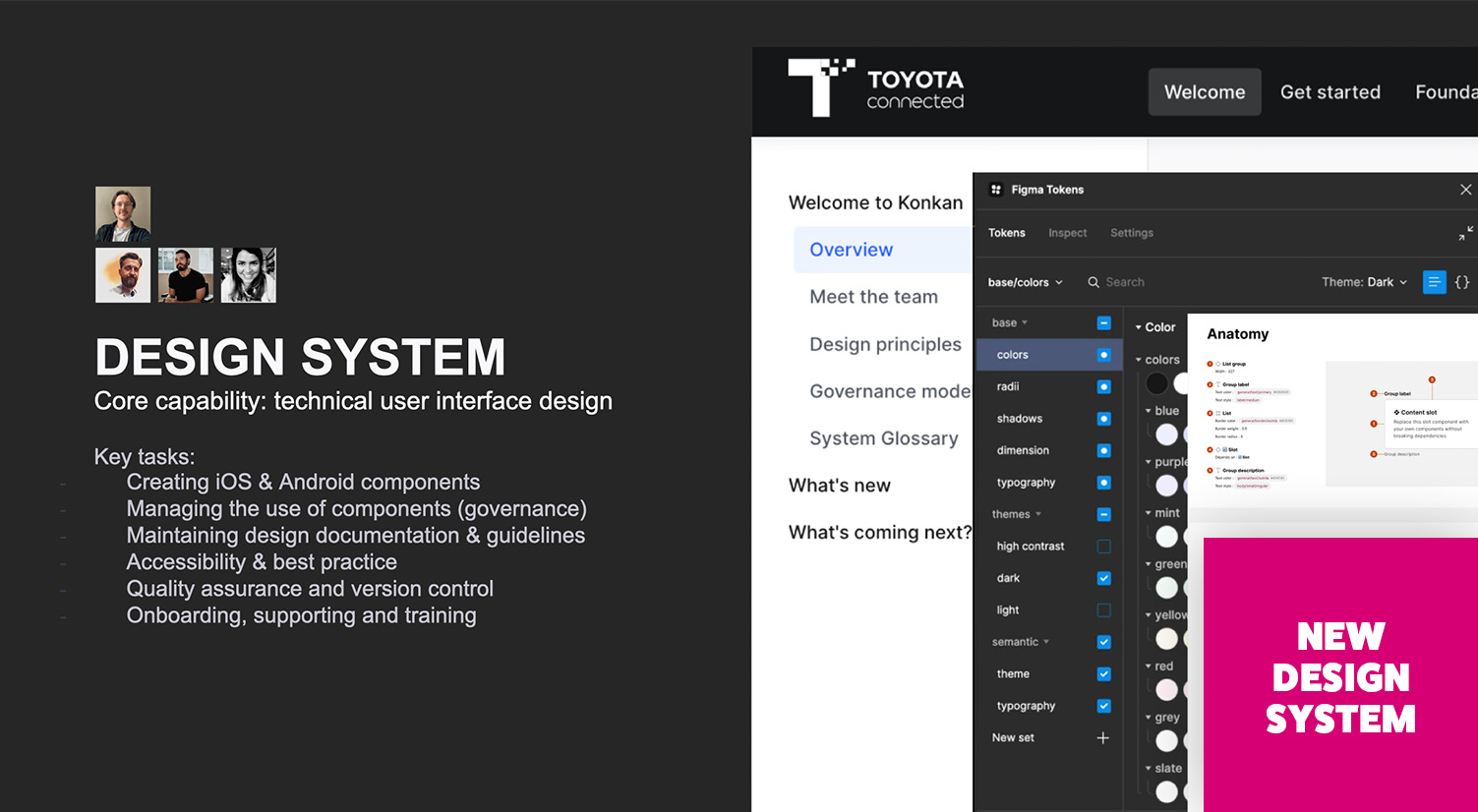Viewport: 1478px width, 812px height.
Task: Open the Theme: Dark dropdown
Action: 1364,282
